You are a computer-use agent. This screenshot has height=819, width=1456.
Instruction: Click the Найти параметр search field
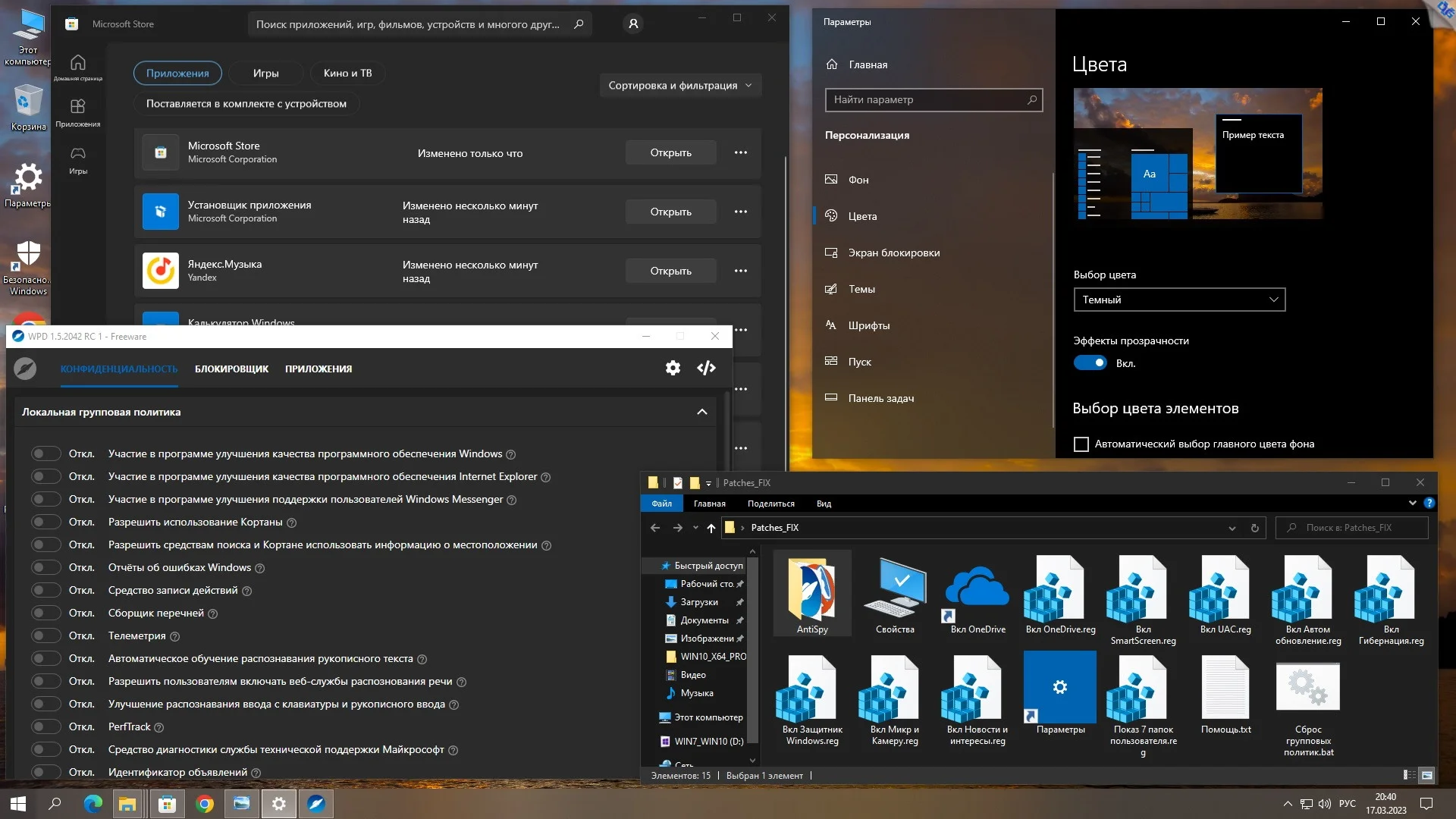pyautogui.click(x=927, y=100)
